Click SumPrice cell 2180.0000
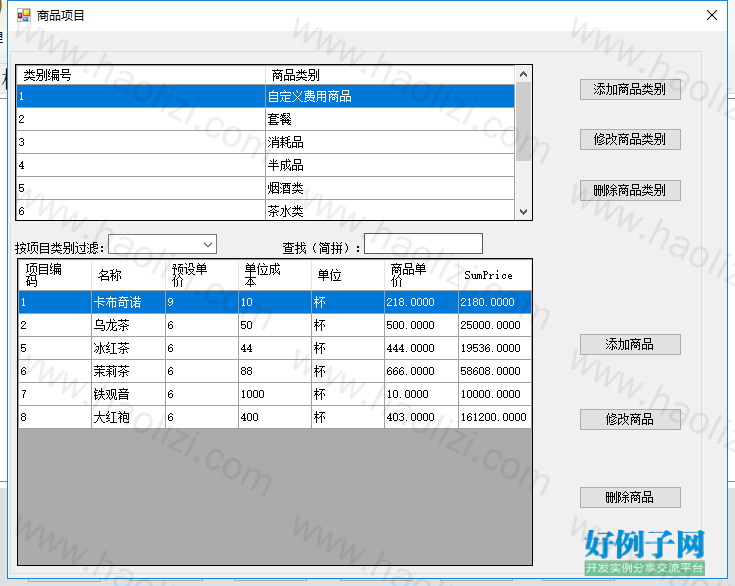This screenshot has width=735, height=586. 495,302
